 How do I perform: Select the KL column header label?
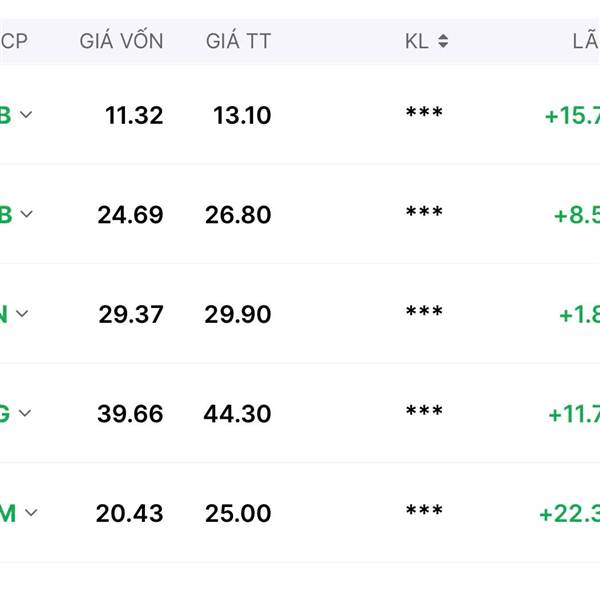point(417,41)
